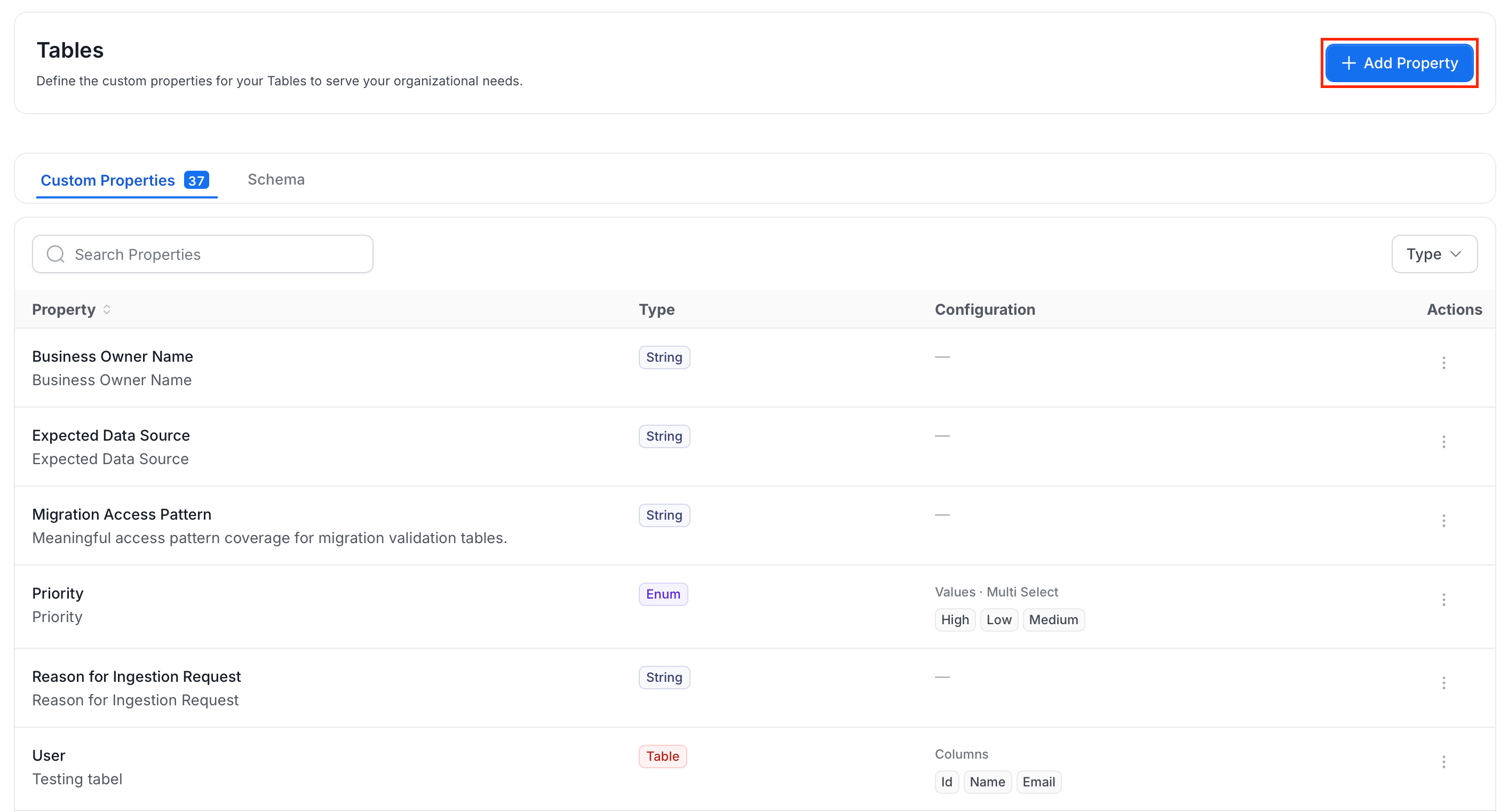This screenshot has width=1508, height=812.
Task: Click the Add Property button
Action: tap(1399, 63)
